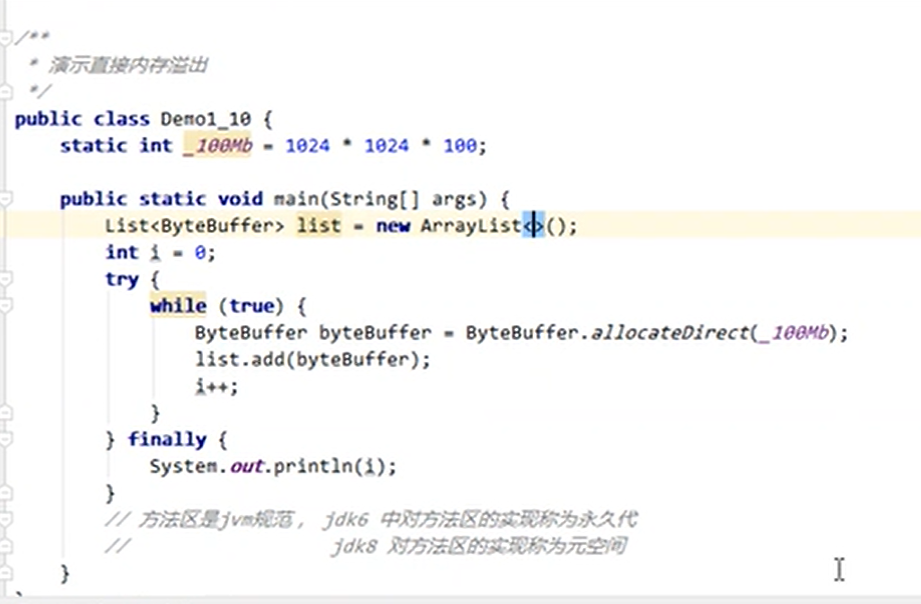
Task: Collapse the while loop fold marker
Action: (x=5, y=306)
